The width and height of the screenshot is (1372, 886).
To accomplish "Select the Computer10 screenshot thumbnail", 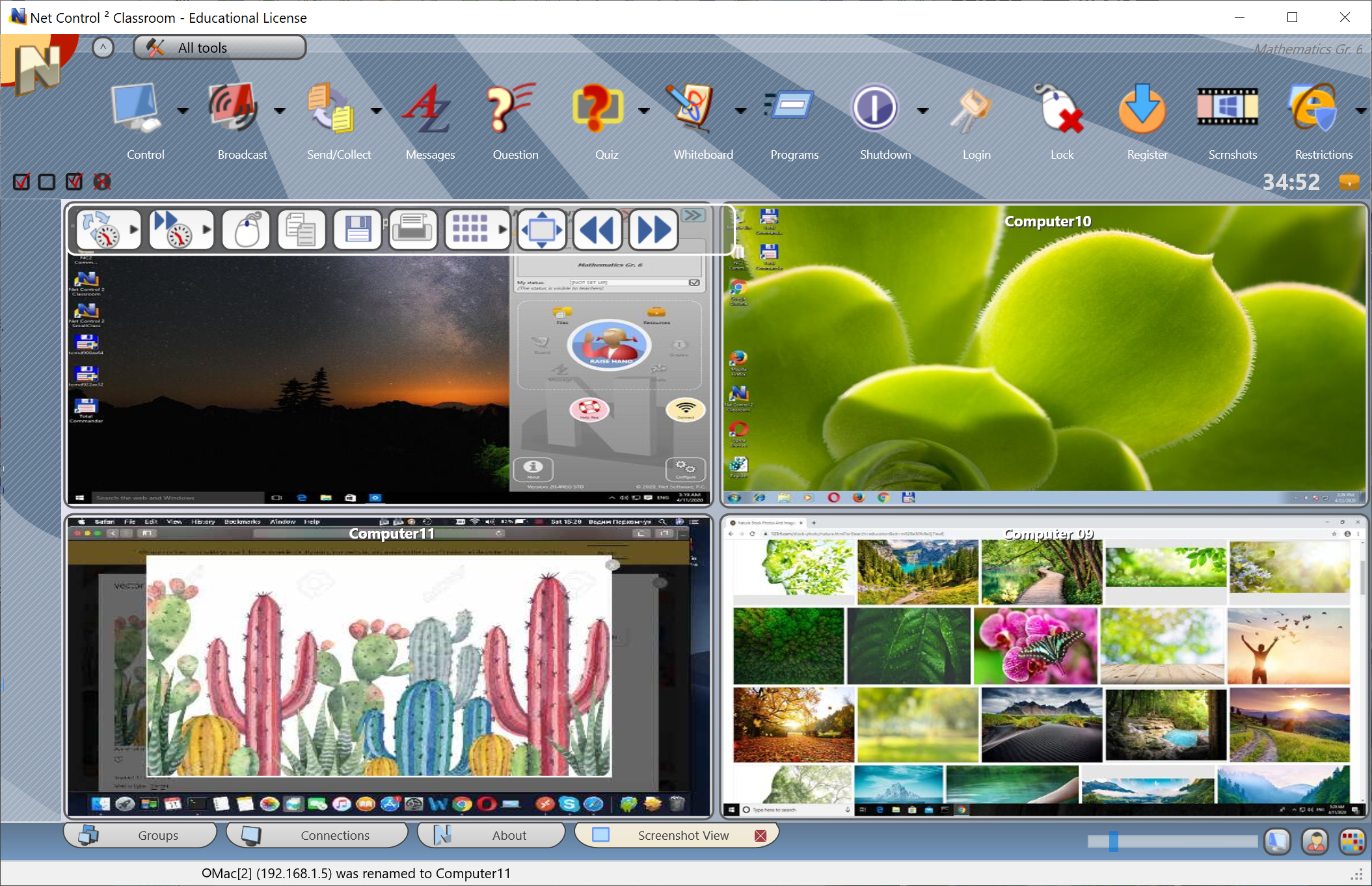I will coord(1045,355).
